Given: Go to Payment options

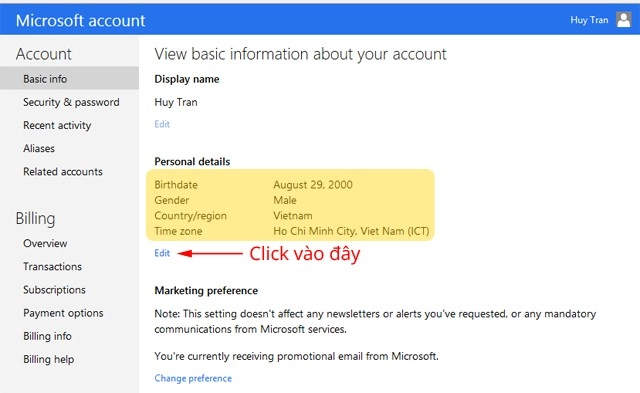Looking at the screenshot, I should tap(63, 313).
